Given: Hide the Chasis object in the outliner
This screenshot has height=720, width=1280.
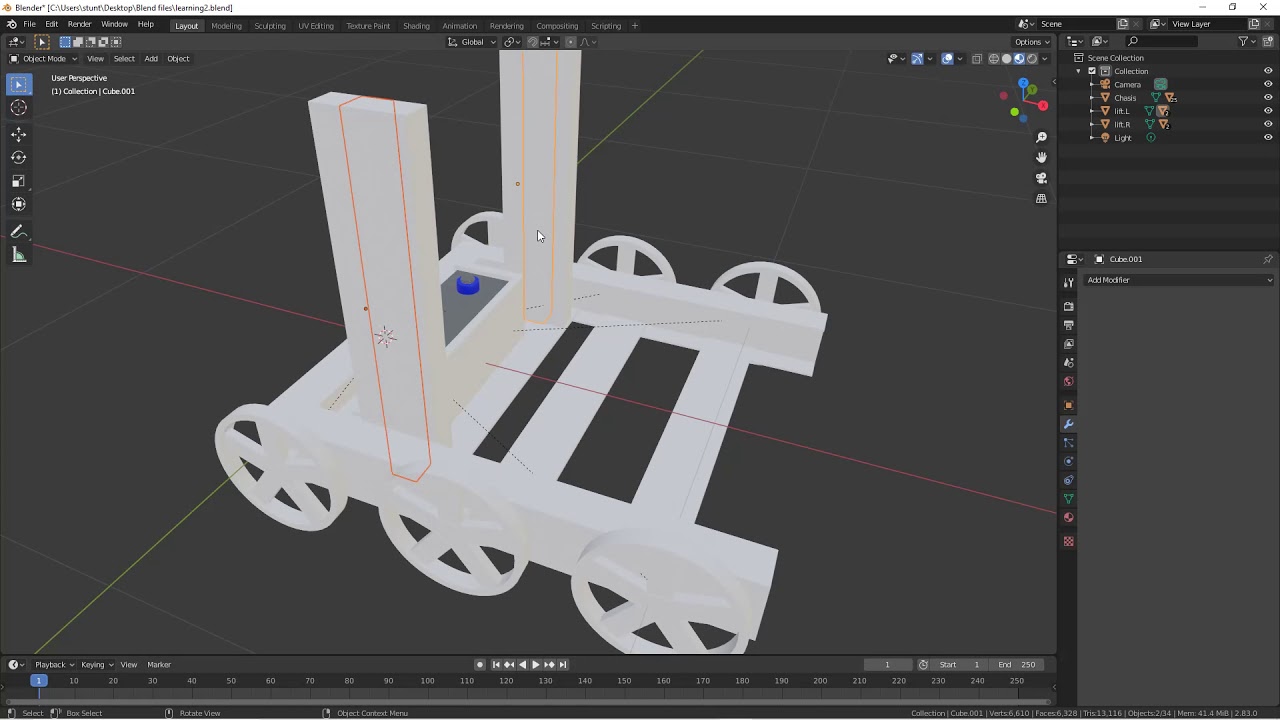Looking at the screenshot, I should tap(1268, 98).
